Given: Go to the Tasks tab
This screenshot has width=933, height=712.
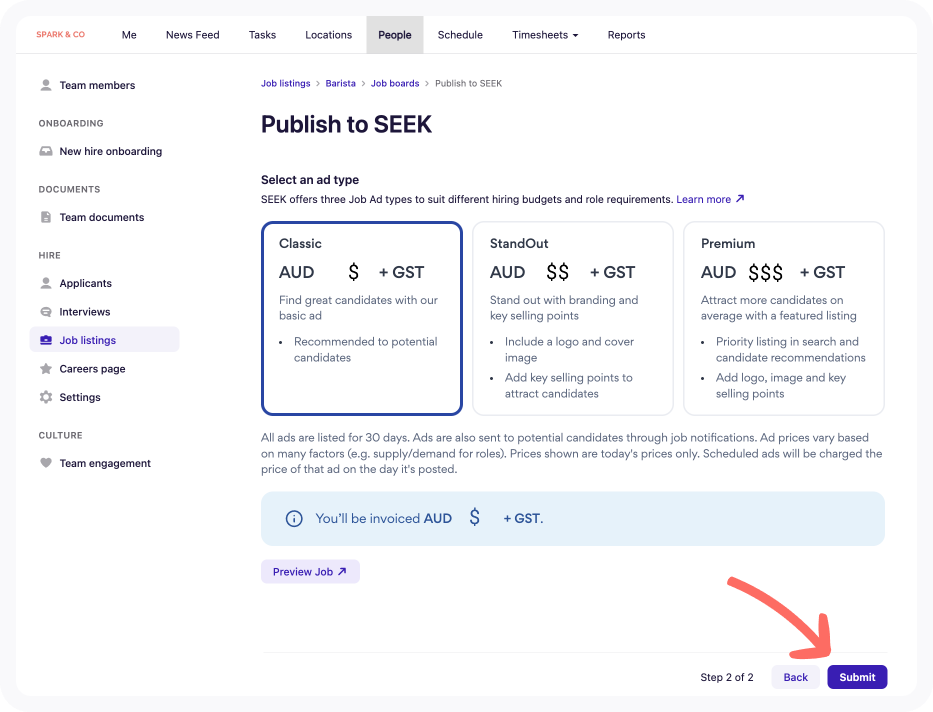Looking at the screenshot, I should coord(262,34).
